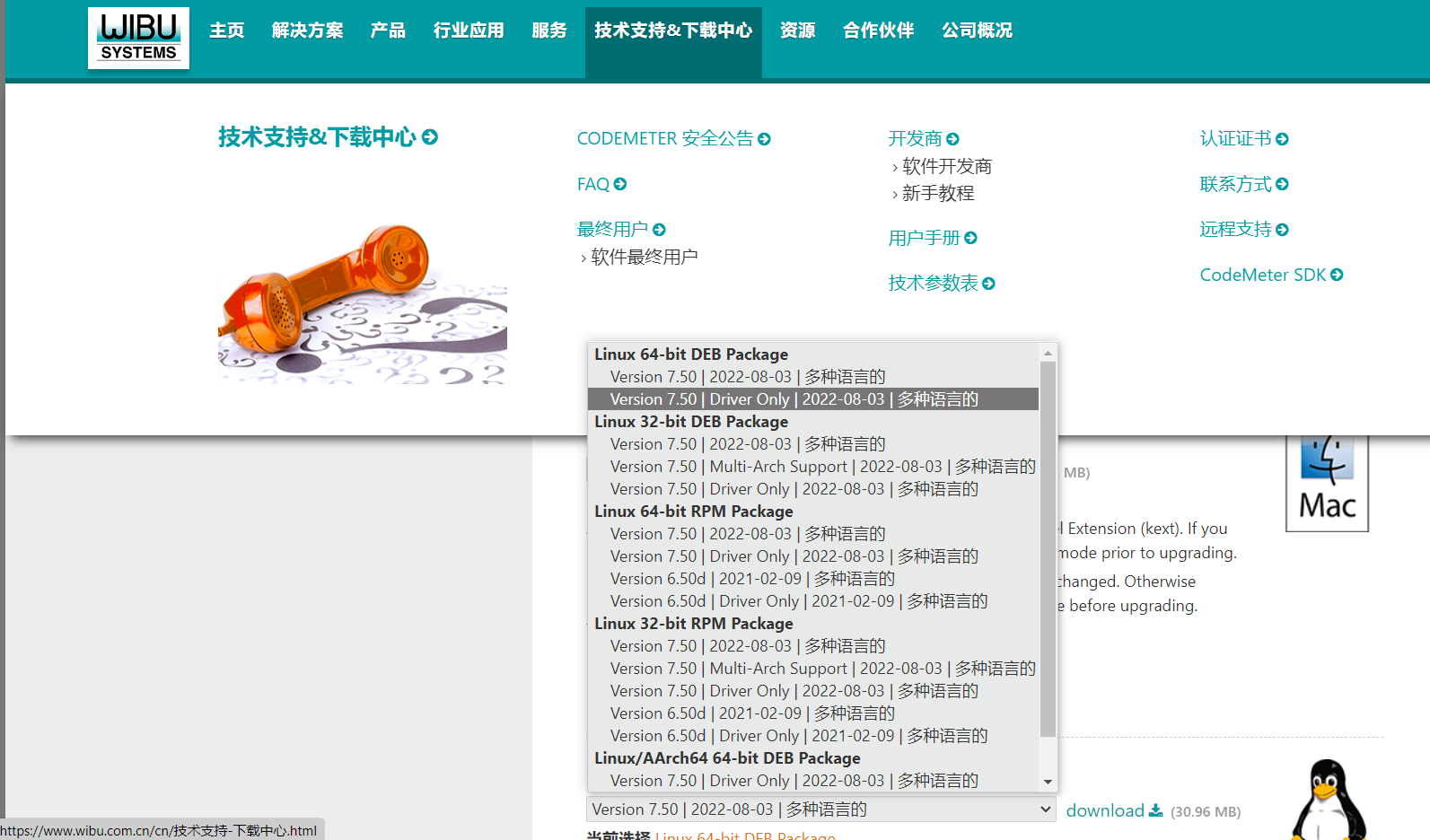Image resolution: width=1430 pixels, height=840 pixels.
Task: Open the 开发商 link
Action: [x=915, y=138]
